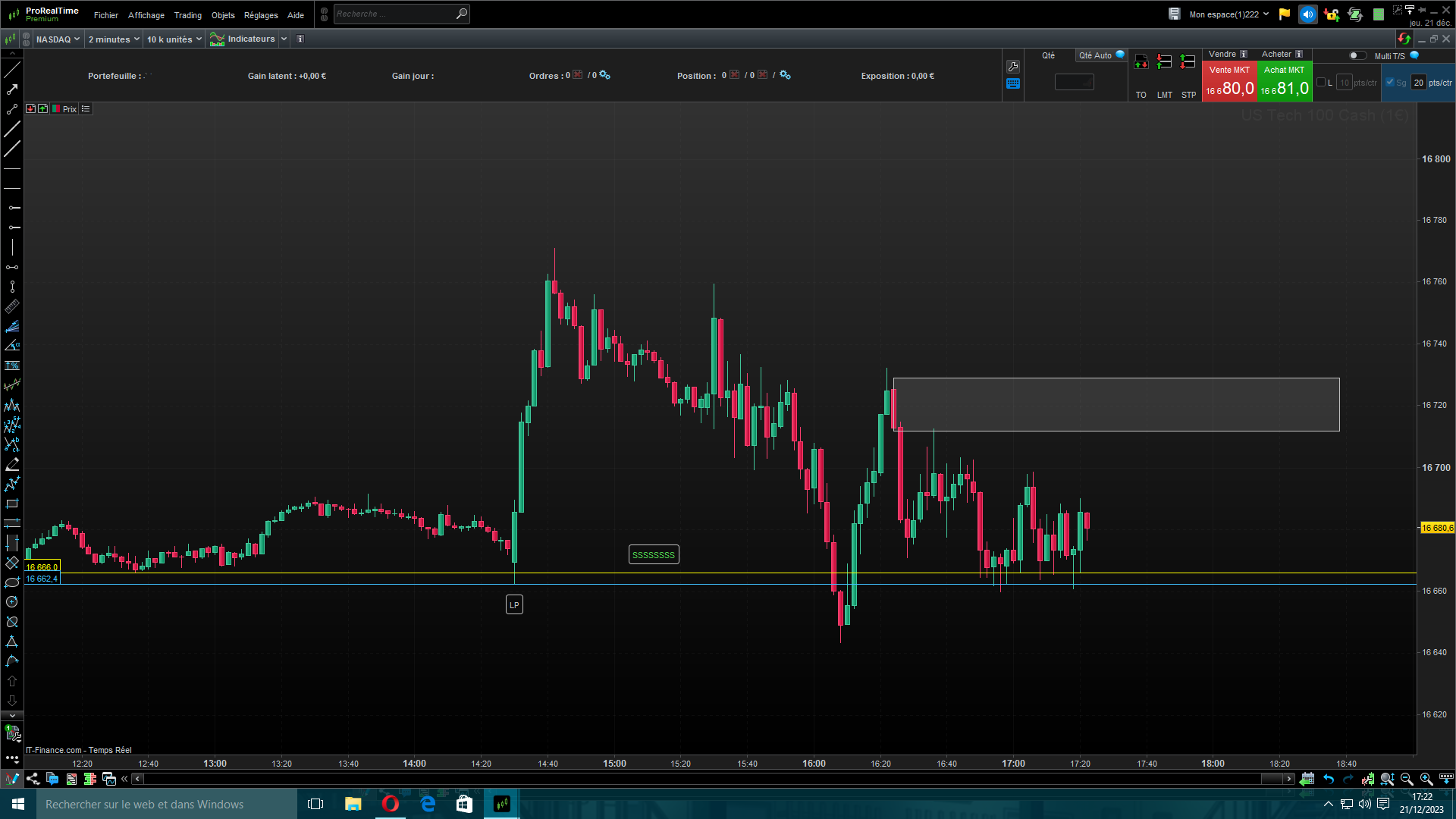Expand the 2 minutes timeframe dropdown
Image resolution: width=1456 pixels, height=819 pixels.
114,39
